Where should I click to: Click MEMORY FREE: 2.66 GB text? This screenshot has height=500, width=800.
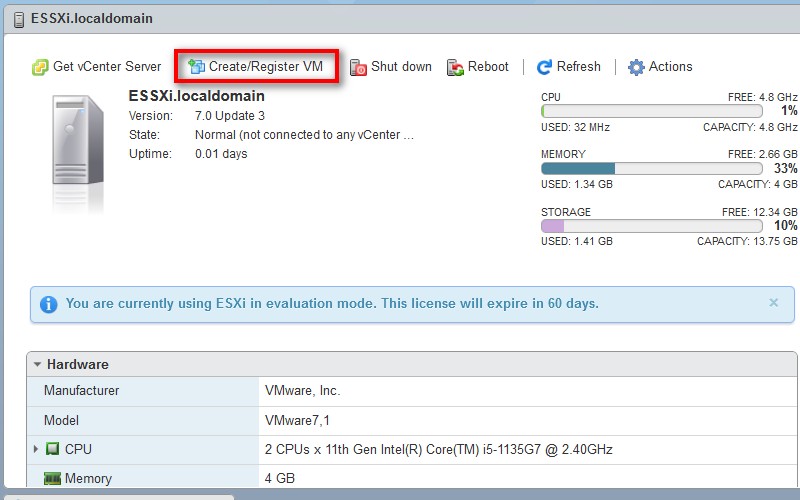pyautogui.click(x=762, y=154)
